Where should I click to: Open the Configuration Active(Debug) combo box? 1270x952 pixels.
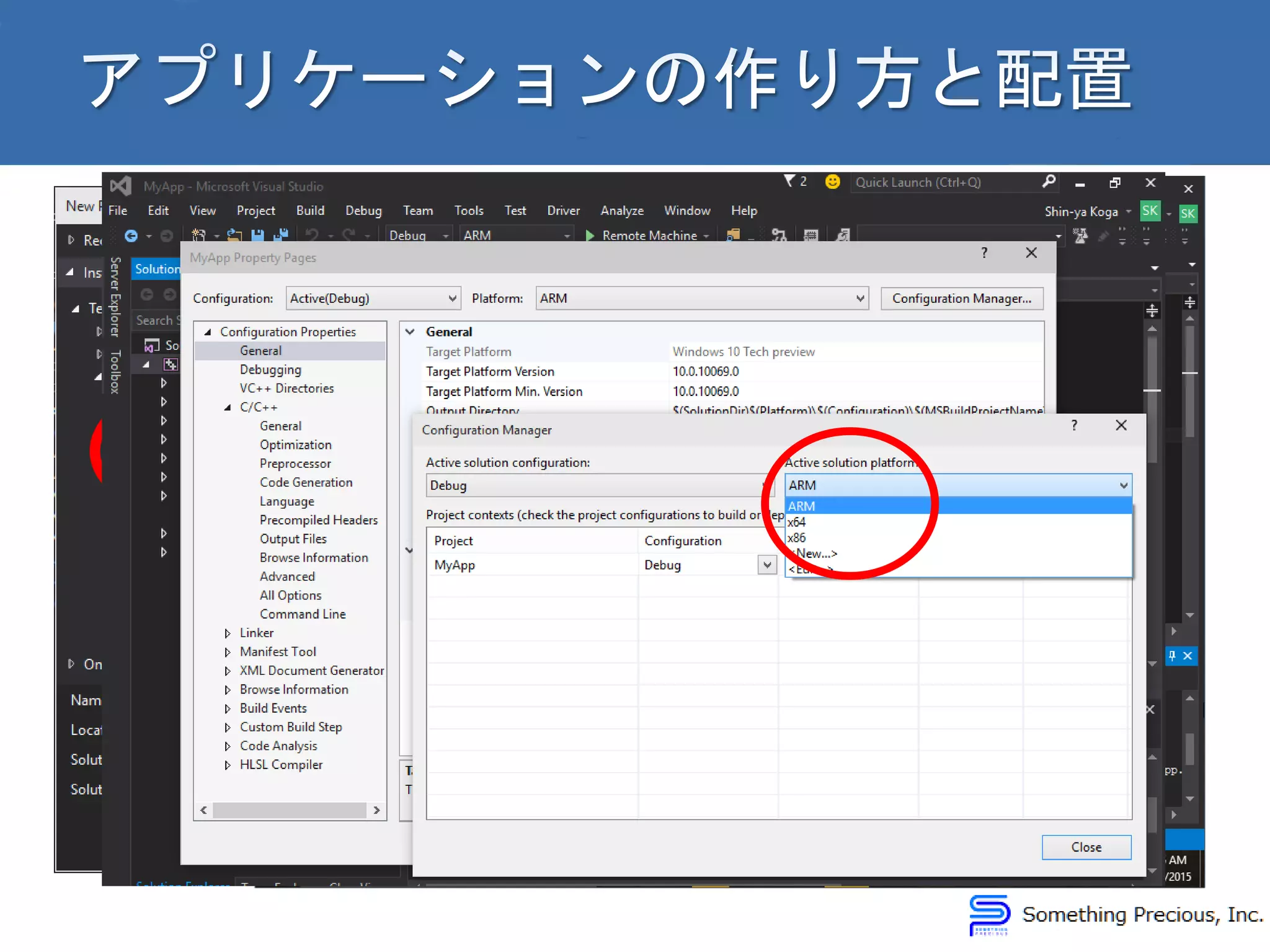pyautogui.click(x=373, y=298)
